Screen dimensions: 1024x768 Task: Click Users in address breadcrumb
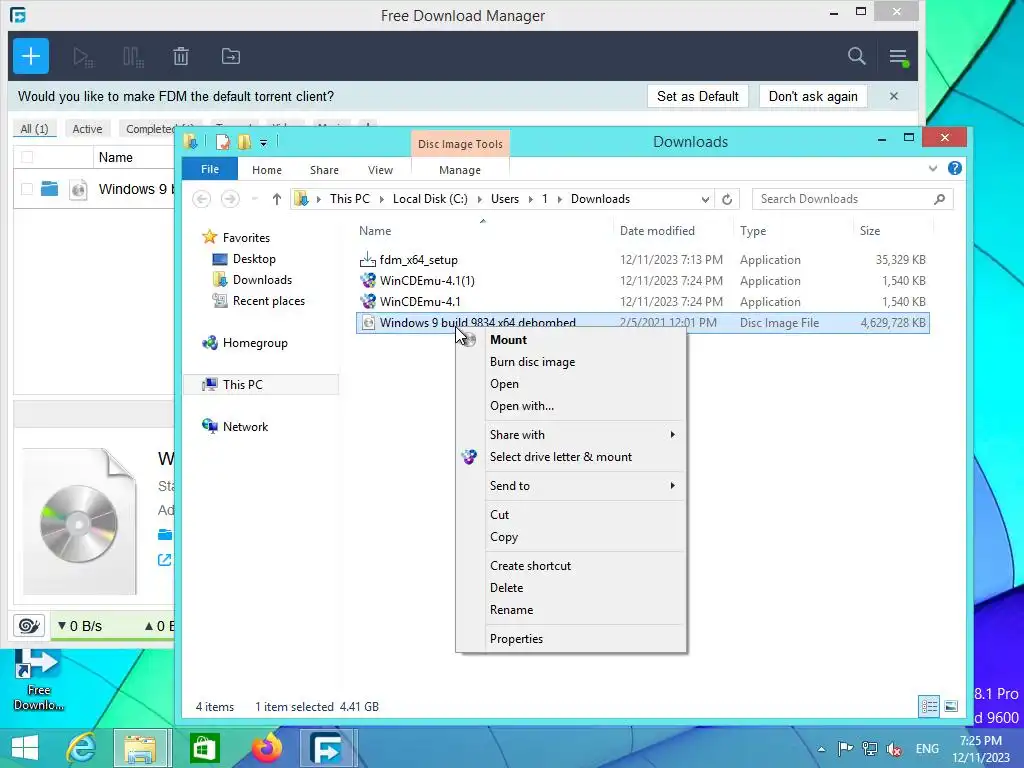pyautogui.click(x=505, y=199)
